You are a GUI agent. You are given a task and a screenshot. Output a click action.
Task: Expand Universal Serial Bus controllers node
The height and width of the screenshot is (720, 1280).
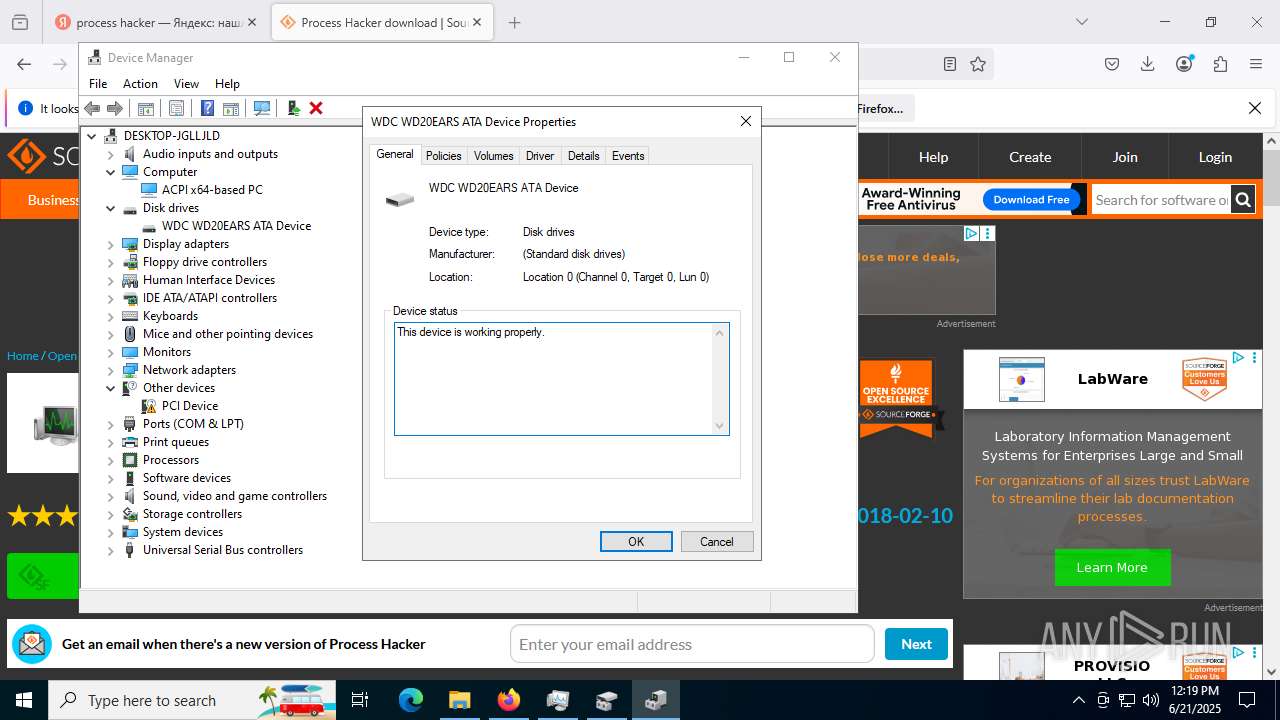[111, 550]
